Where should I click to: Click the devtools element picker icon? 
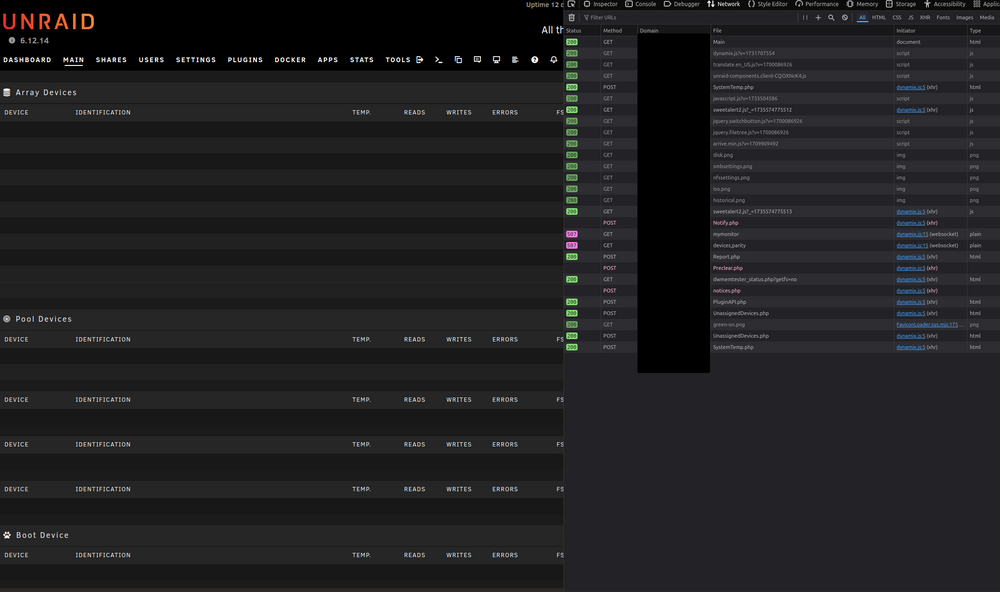(571, 4)
